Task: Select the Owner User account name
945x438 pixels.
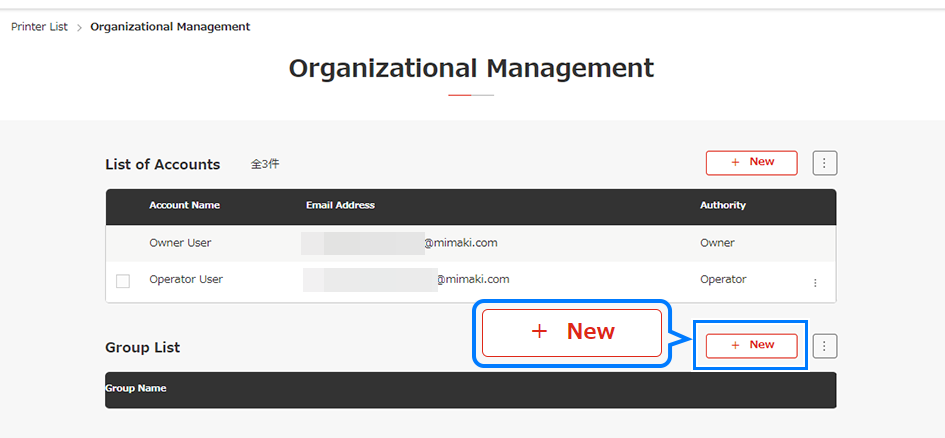Action: [x=180, y=243]
